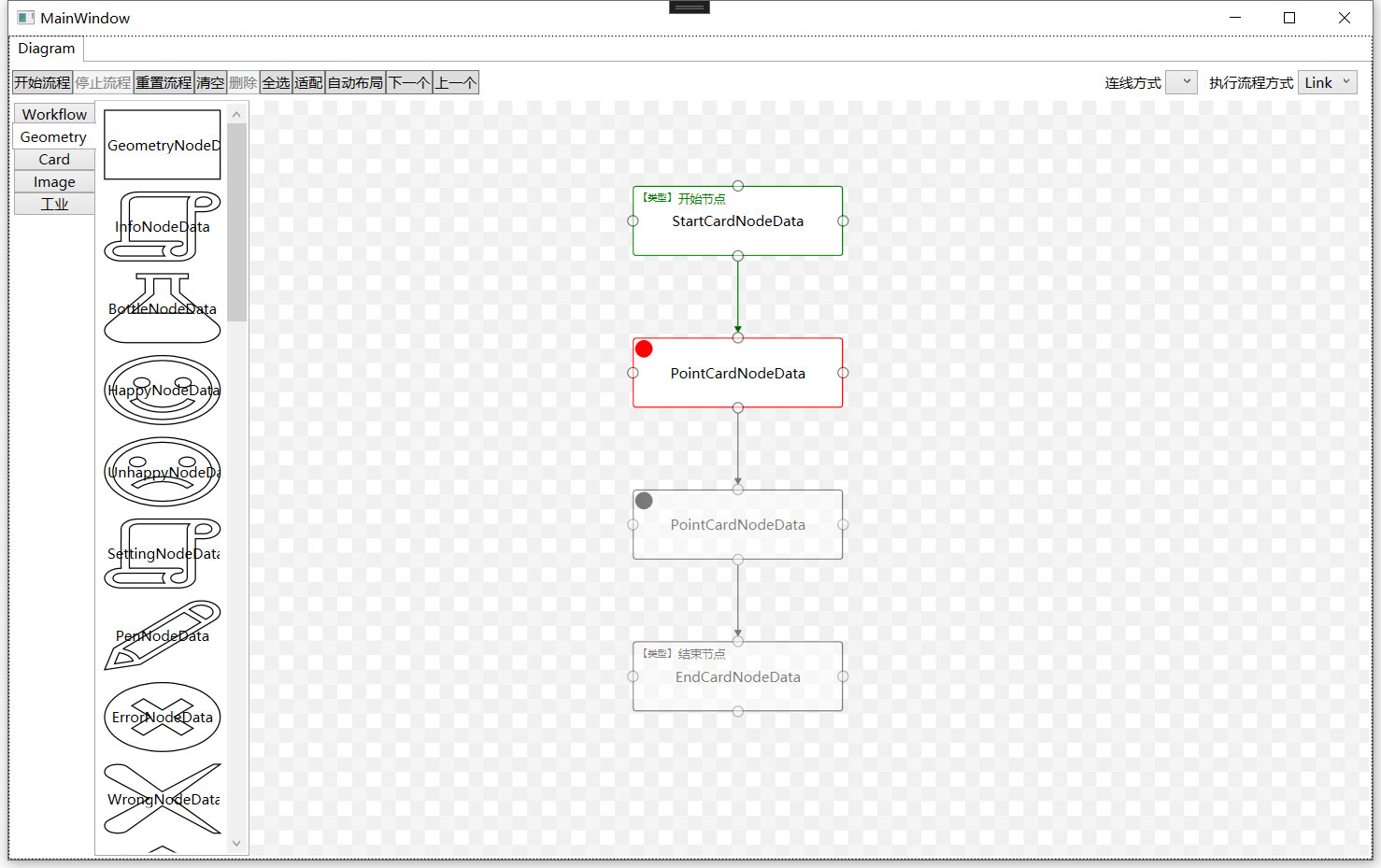
Task: Click the 开始流程 button
Action: pyautogui.click(x=42, y=82)
